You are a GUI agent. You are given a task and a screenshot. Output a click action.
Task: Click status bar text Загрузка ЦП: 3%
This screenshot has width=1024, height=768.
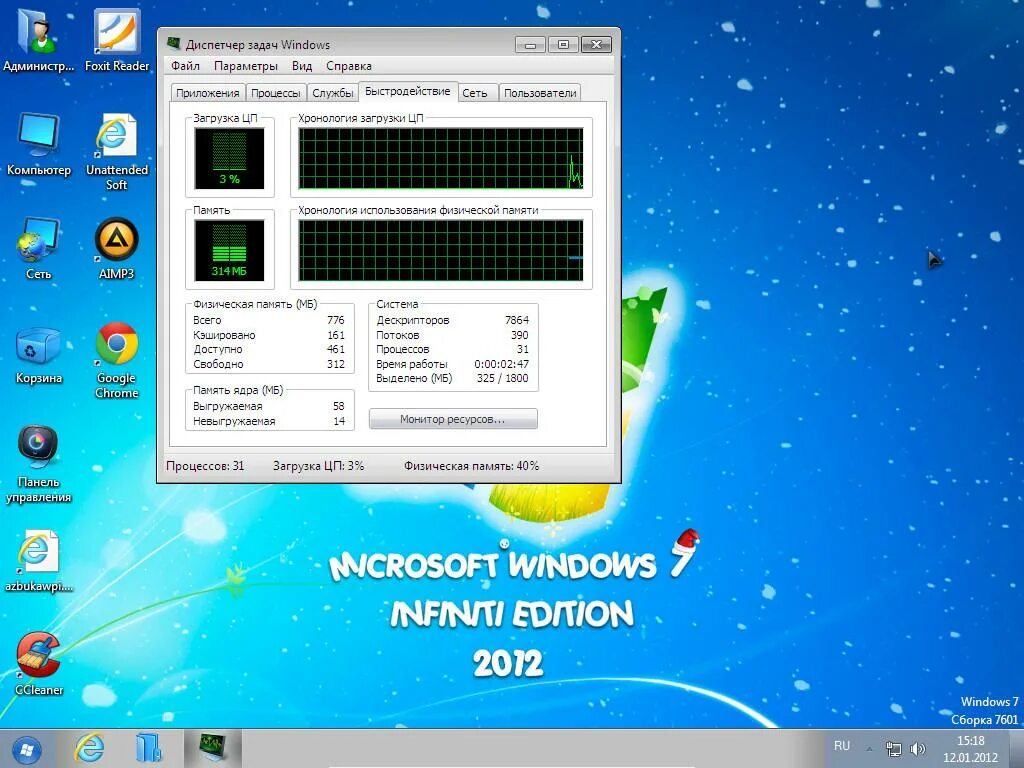pyautogui.click(x=318, y=466)
